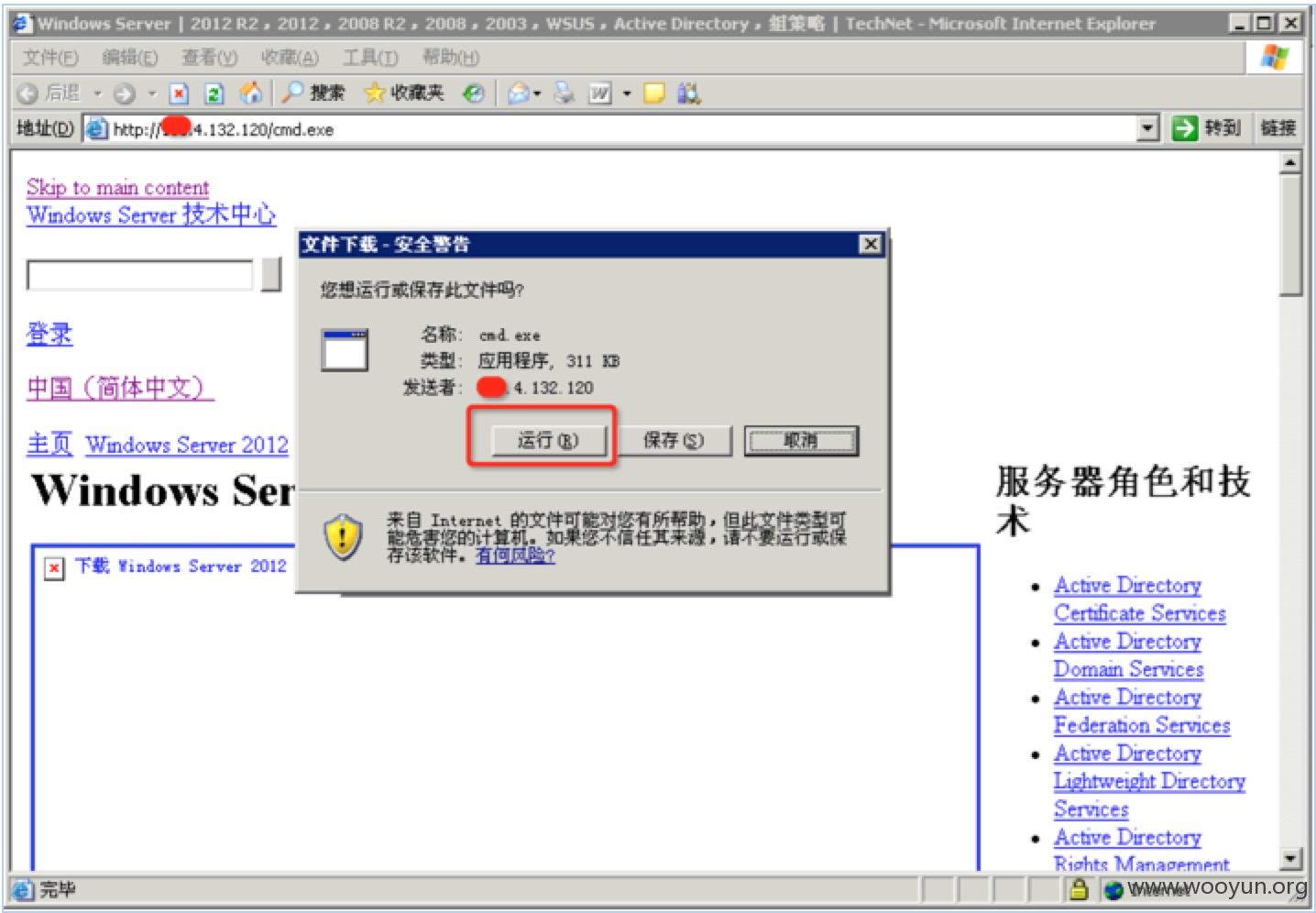
Task: Cancel the download with 取消 button
Action: coord(801,441)
